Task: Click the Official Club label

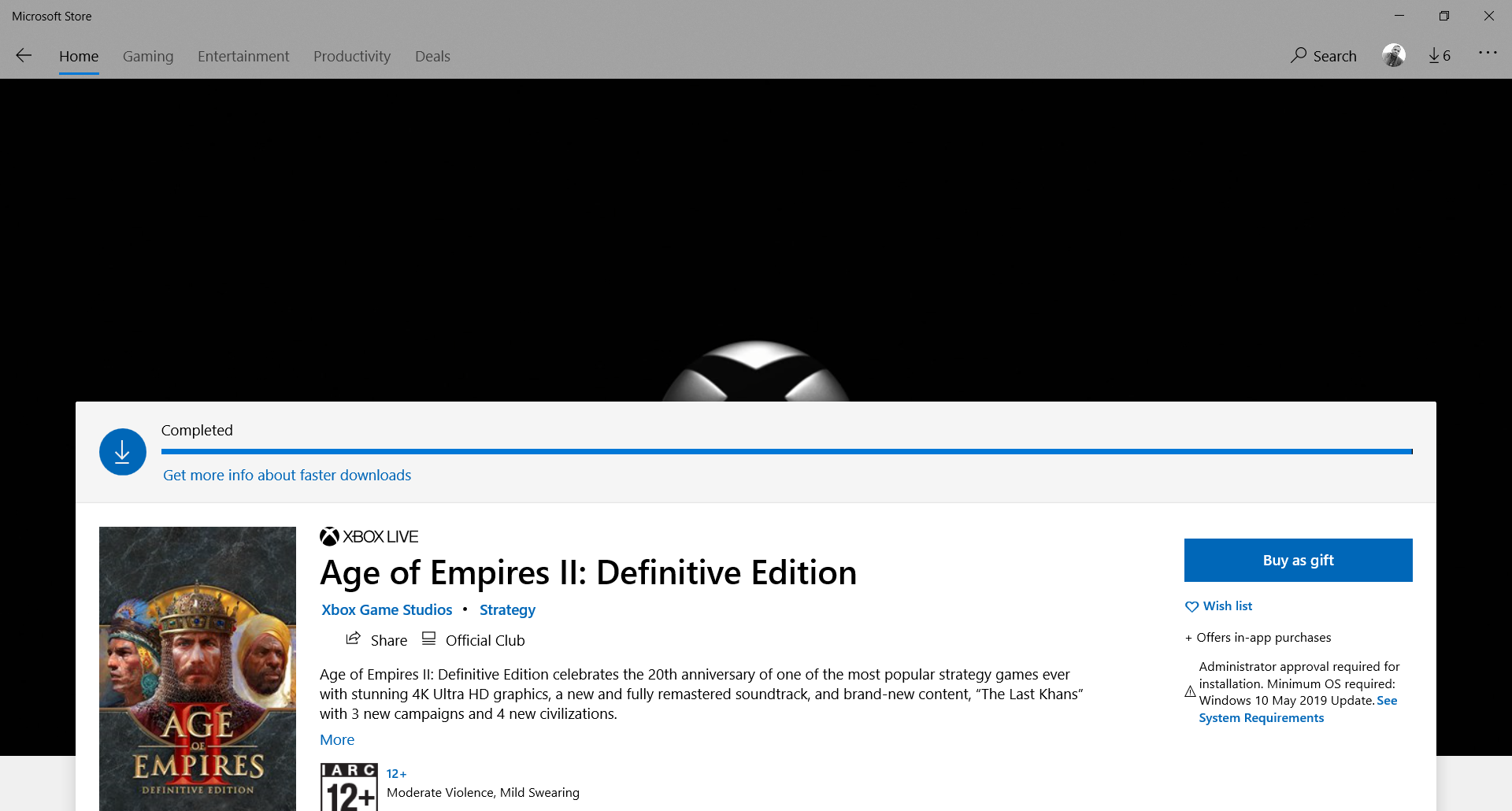Action: pos(485,640)
